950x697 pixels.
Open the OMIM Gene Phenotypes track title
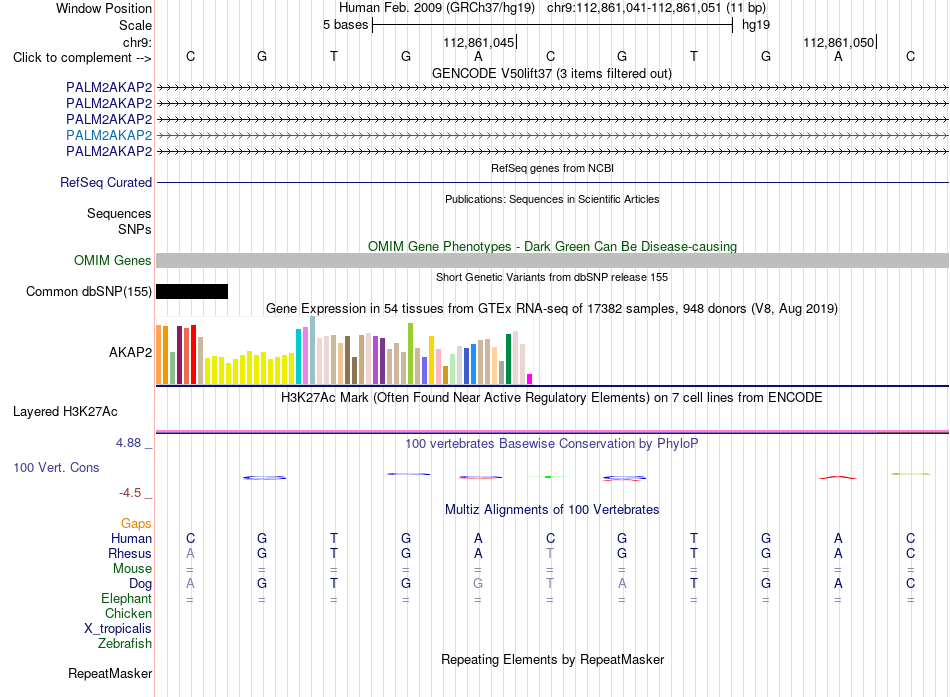point(552,246)
